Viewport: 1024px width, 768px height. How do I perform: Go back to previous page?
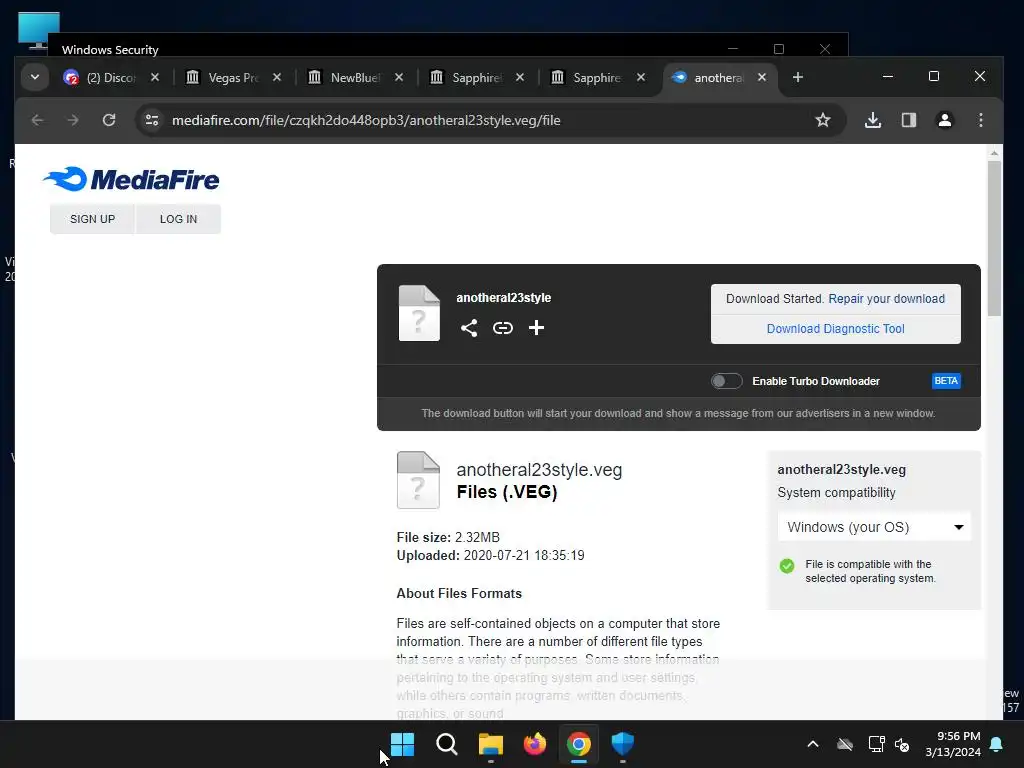click(38, 120)
